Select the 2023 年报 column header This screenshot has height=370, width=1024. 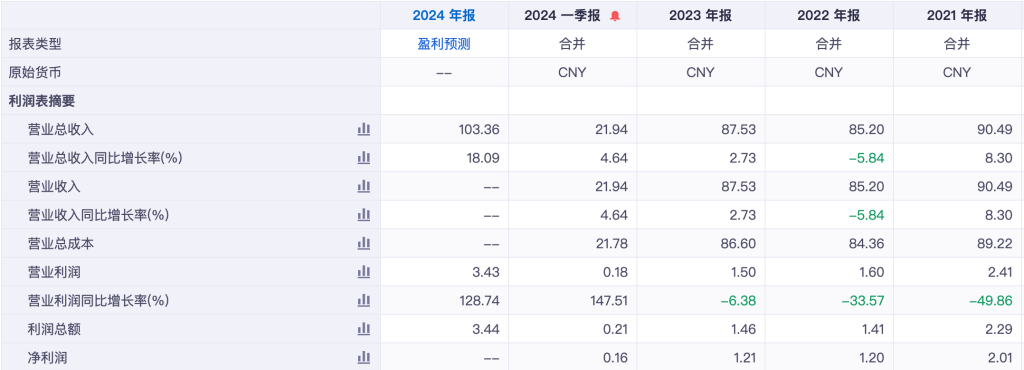click(x=700, y=16)
